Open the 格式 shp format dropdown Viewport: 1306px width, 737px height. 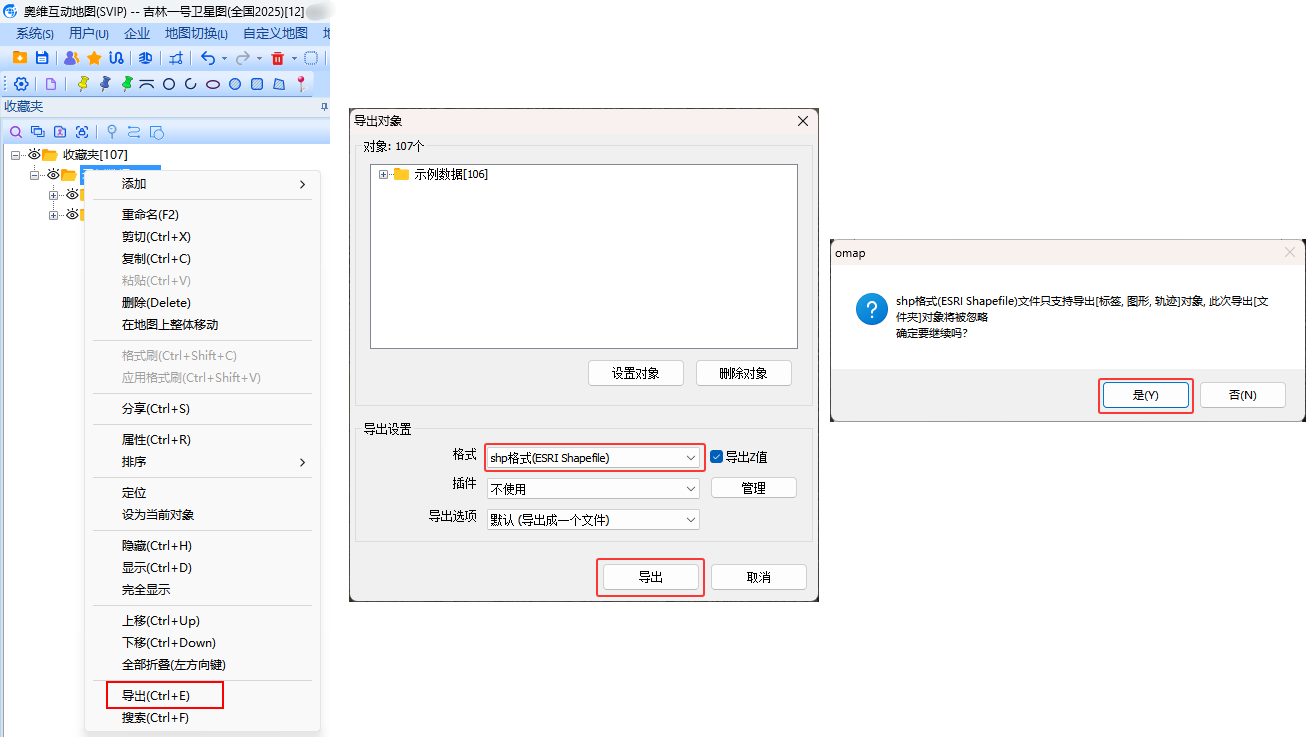pyautogui.click(x=593, y=457)
